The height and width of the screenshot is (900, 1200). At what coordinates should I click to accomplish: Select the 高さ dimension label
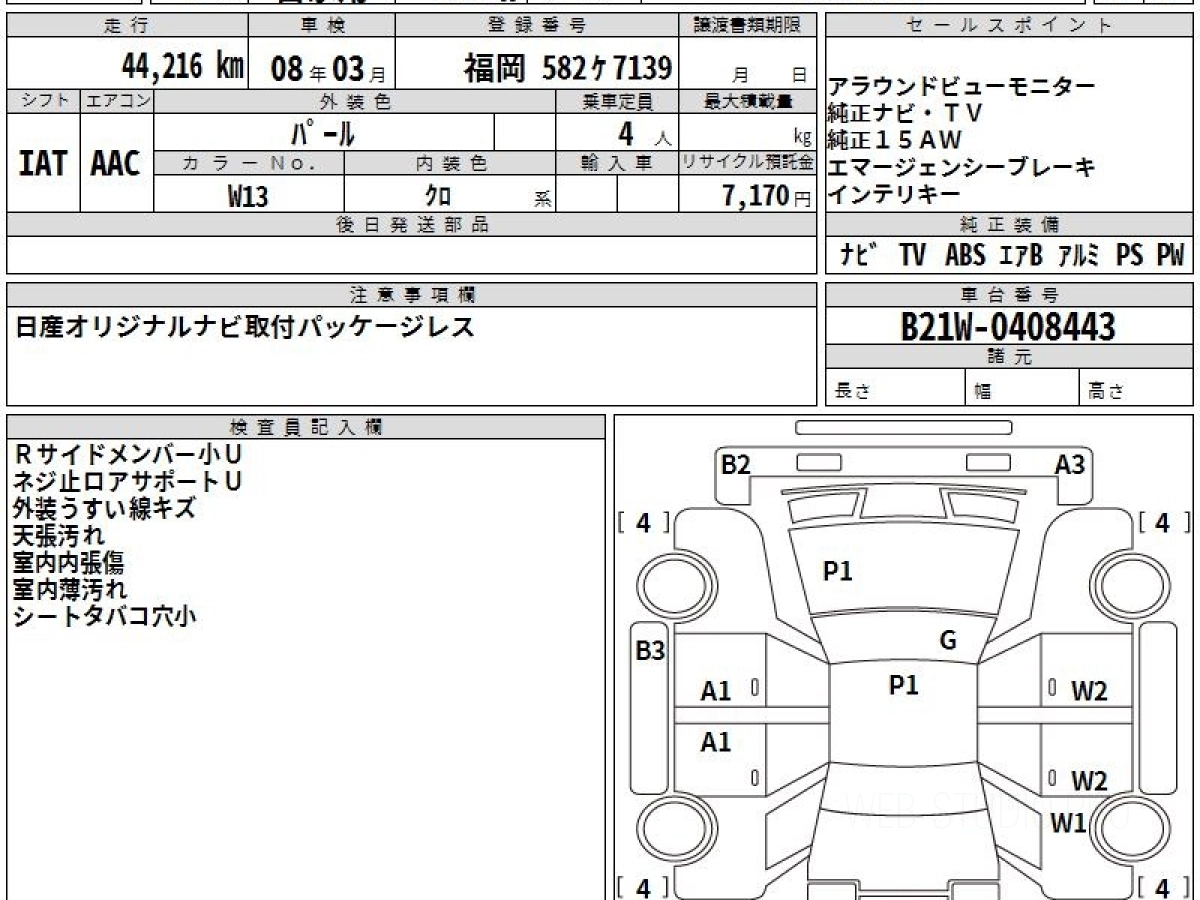(x=1106, y=392)
